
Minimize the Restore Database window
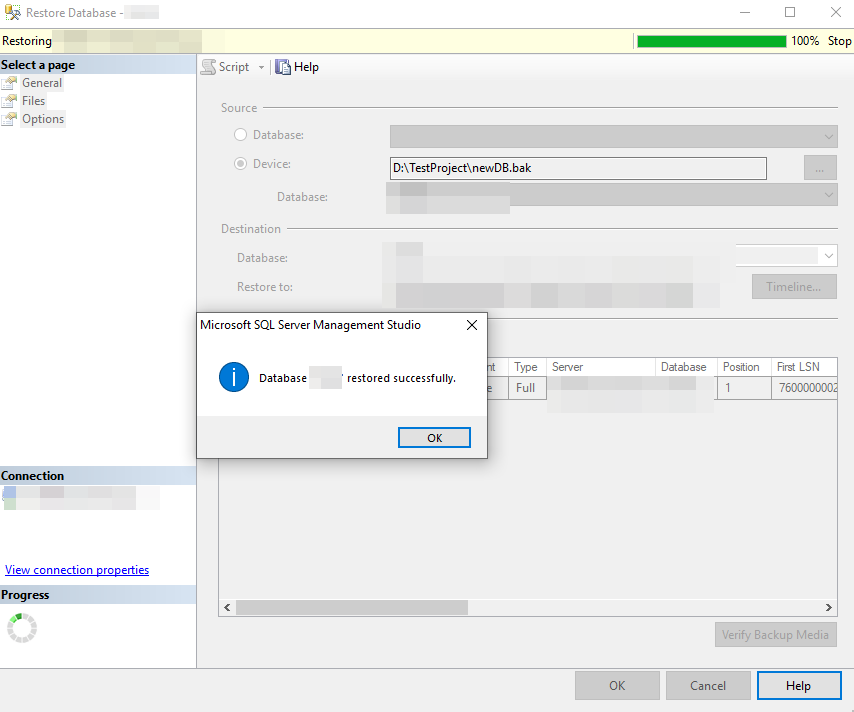pos(745,13)
